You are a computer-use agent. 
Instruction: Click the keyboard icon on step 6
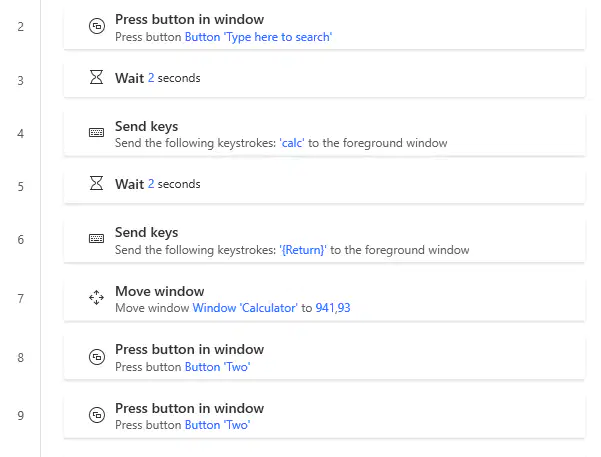96,238
